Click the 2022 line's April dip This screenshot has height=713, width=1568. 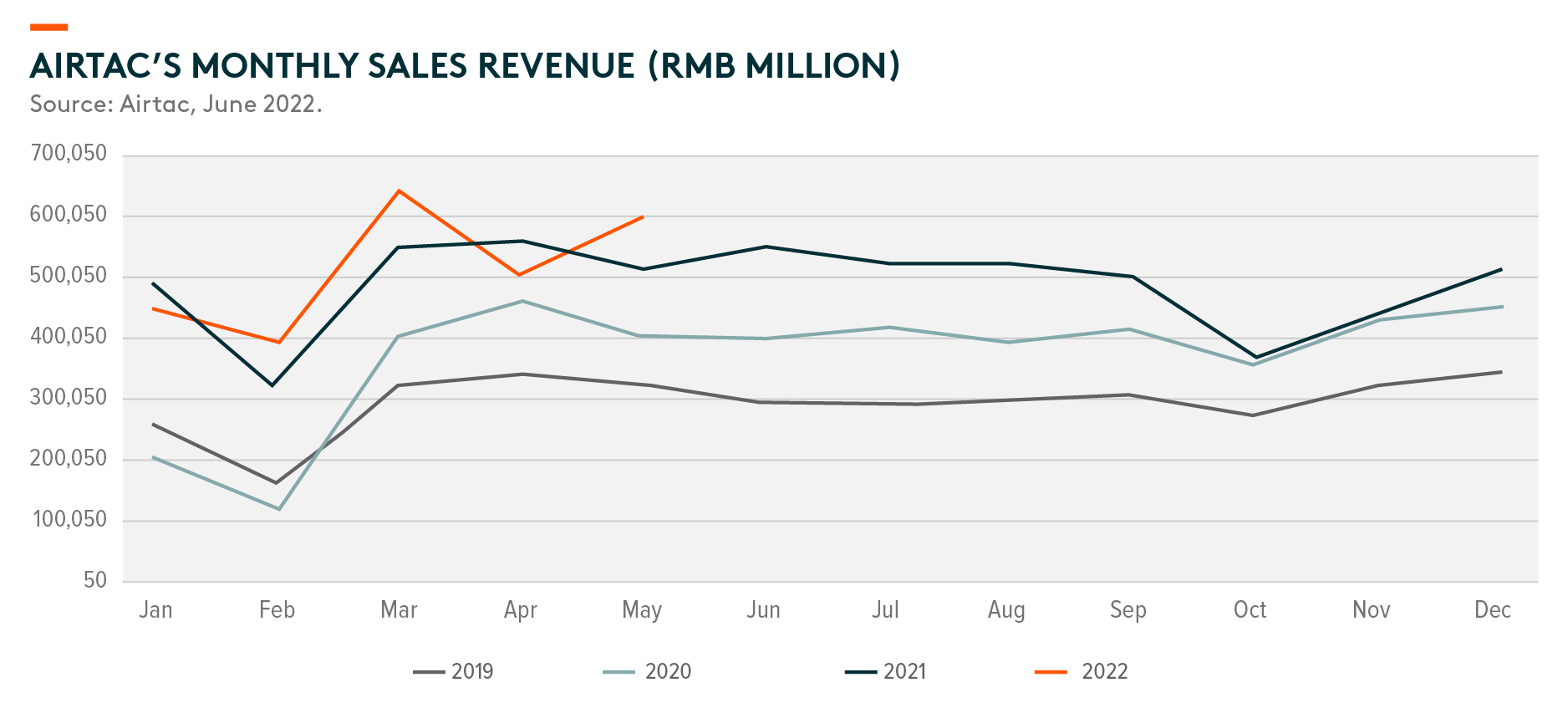519,275
